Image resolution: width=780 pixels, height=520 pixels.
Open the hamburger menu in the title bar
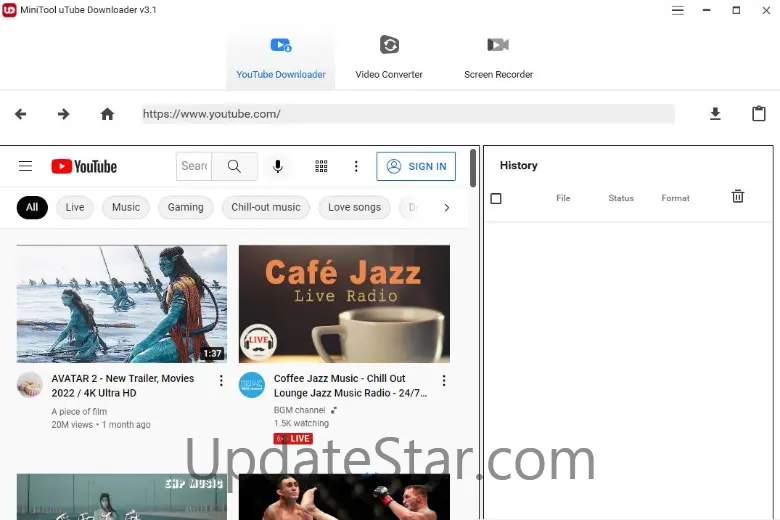(678, 10)
